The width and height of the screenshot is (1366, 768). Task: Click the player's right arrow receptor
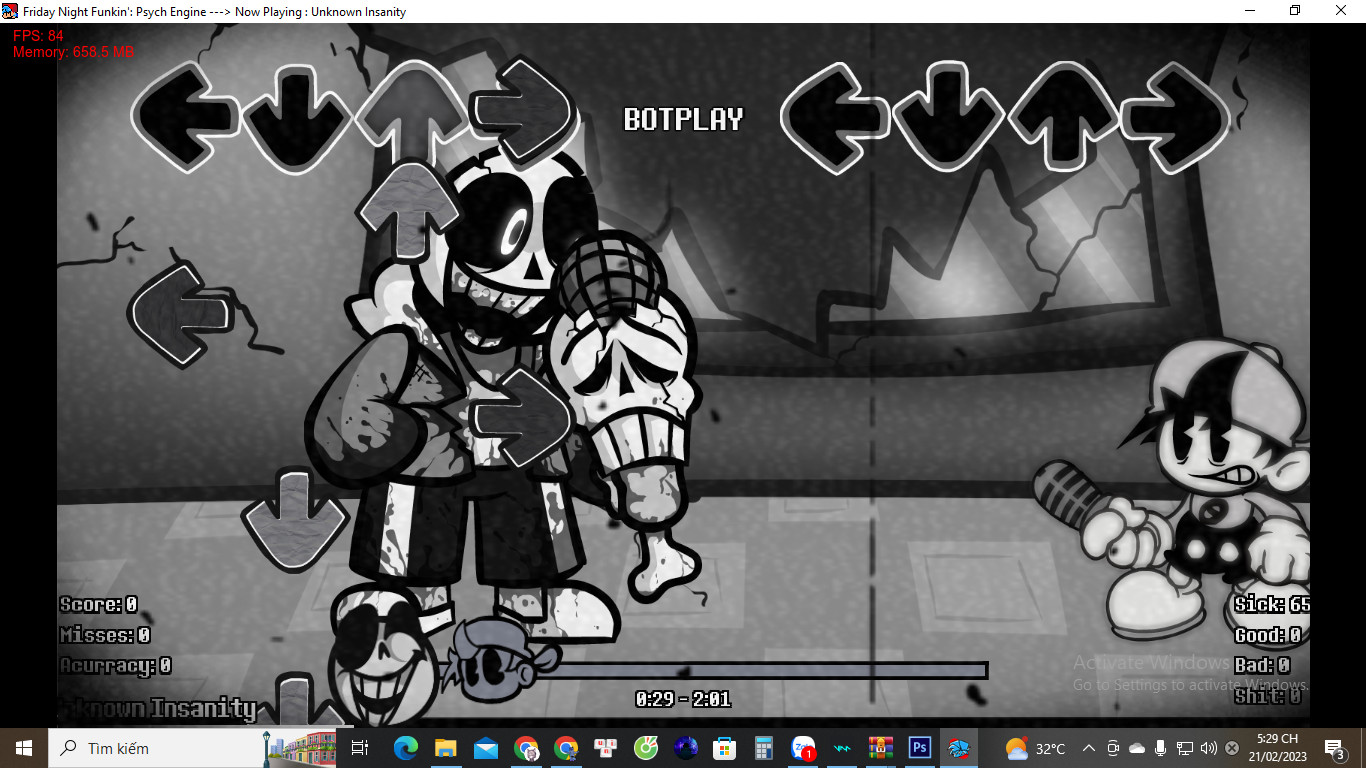pyautogui.click(x=1174, y=118)
